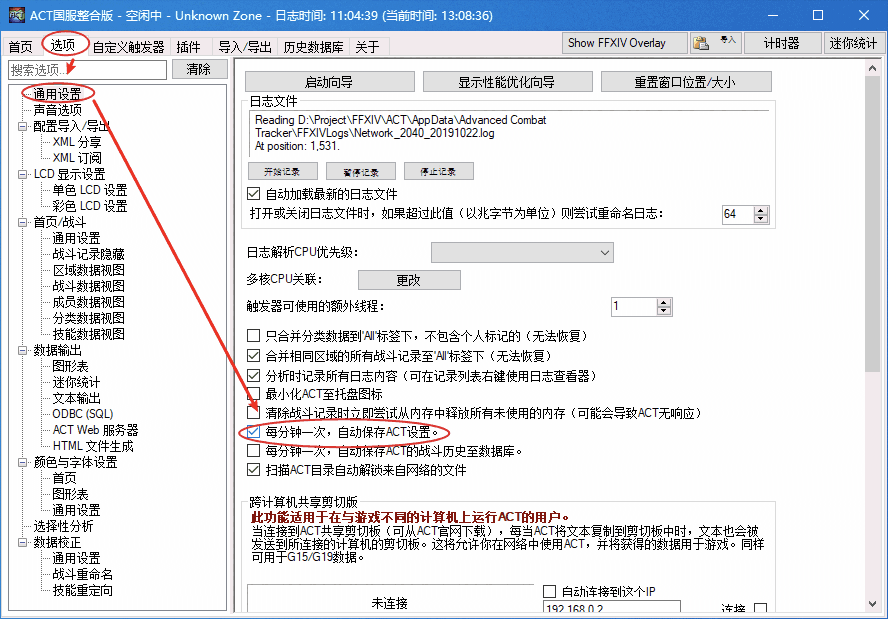Uncheck 合并相同区域的所有战斗记录 option
This screenshot has width=888, height=619.
pos(254,356)
